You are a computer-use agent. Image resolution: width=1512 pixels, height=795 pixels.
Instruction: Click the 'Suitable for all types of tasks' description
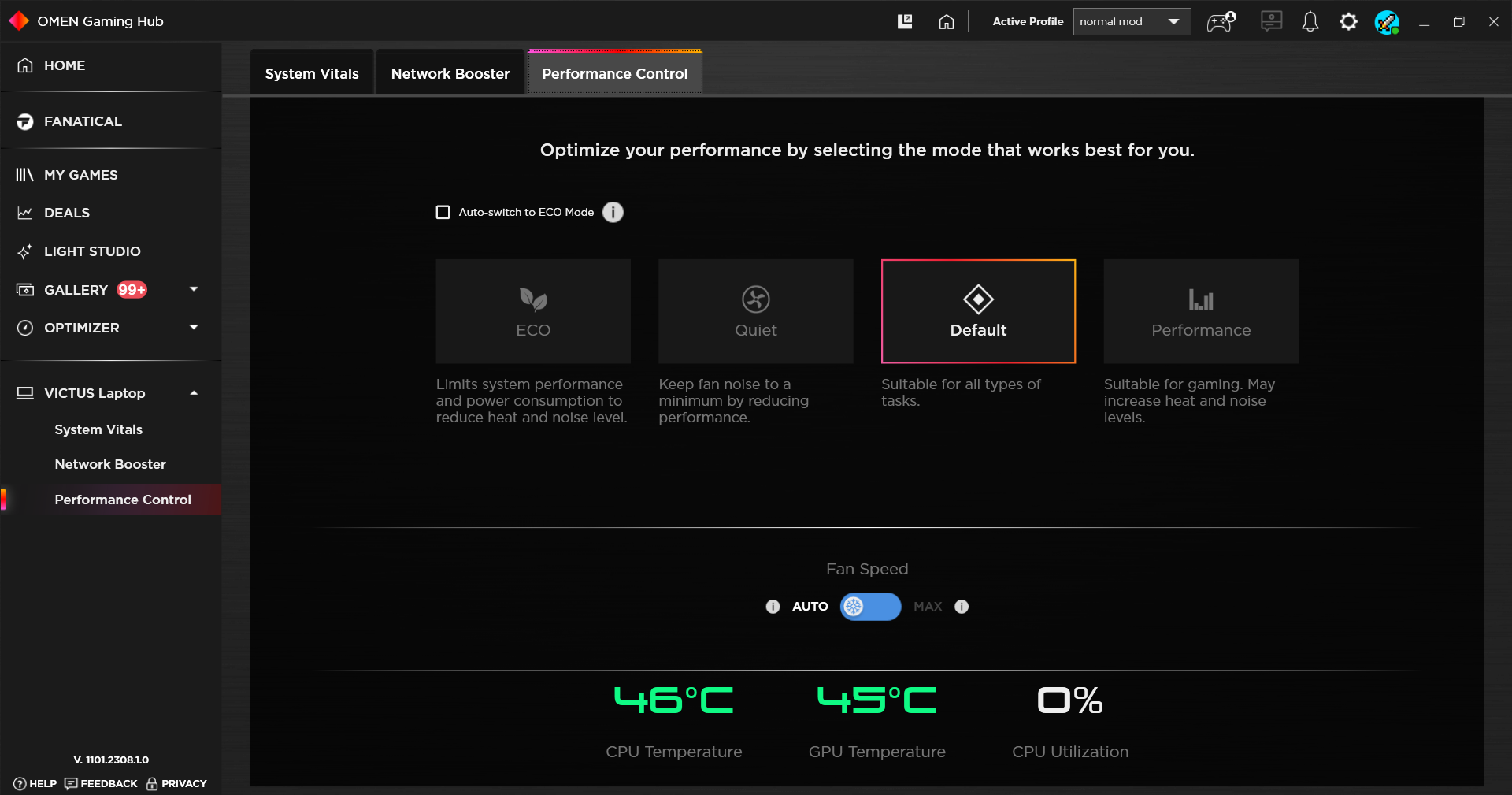click(961, 392)
